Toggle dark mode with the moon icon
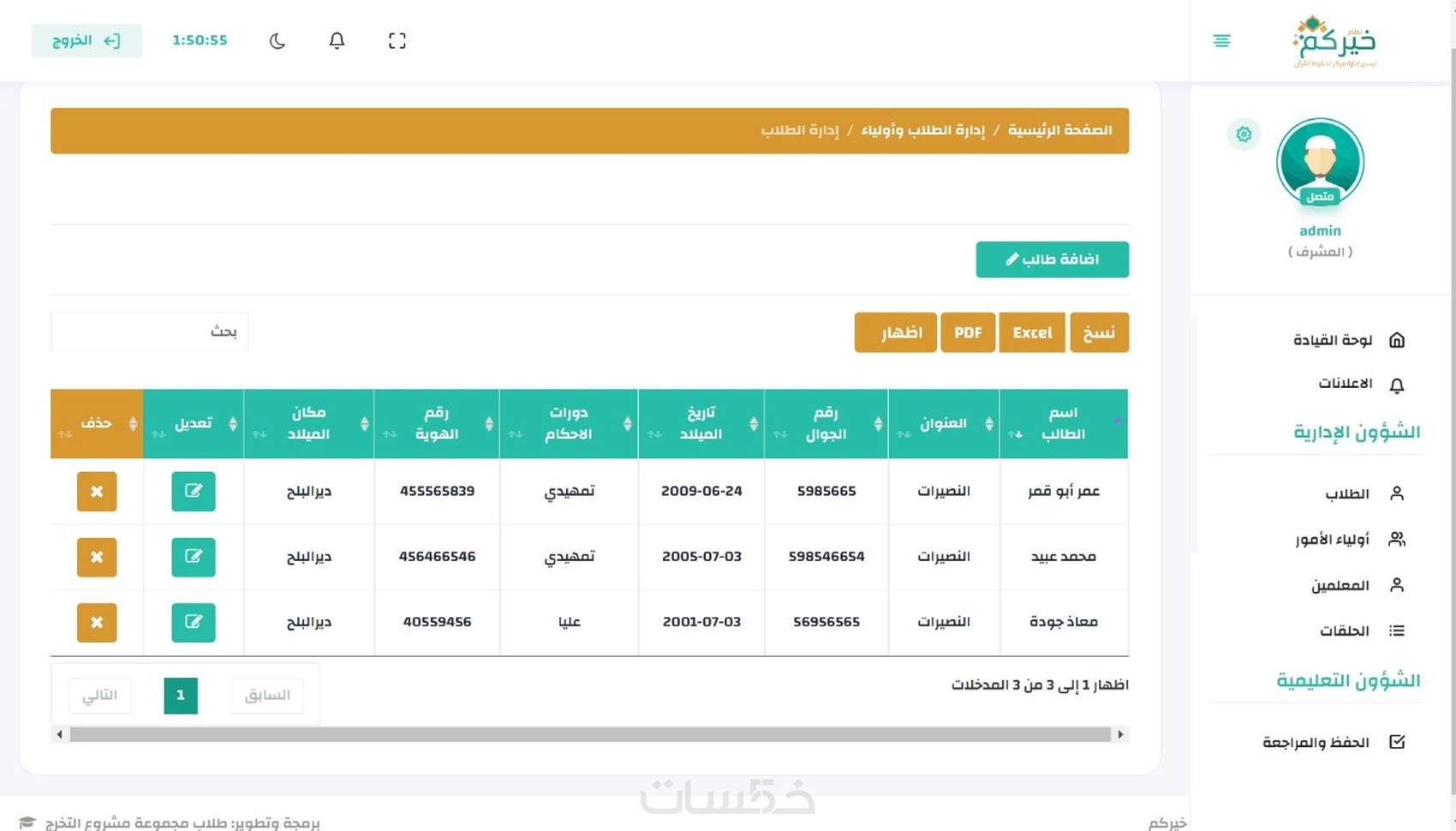The image size is (1456, 831). 277,41
